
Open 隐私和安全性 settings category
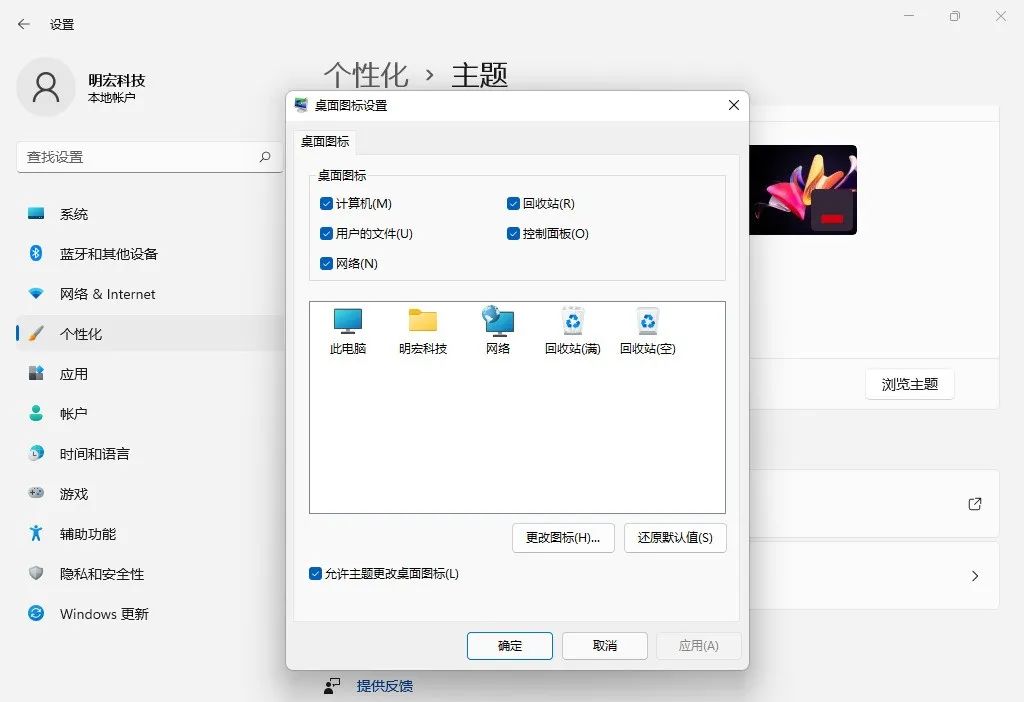pos(149,573)
